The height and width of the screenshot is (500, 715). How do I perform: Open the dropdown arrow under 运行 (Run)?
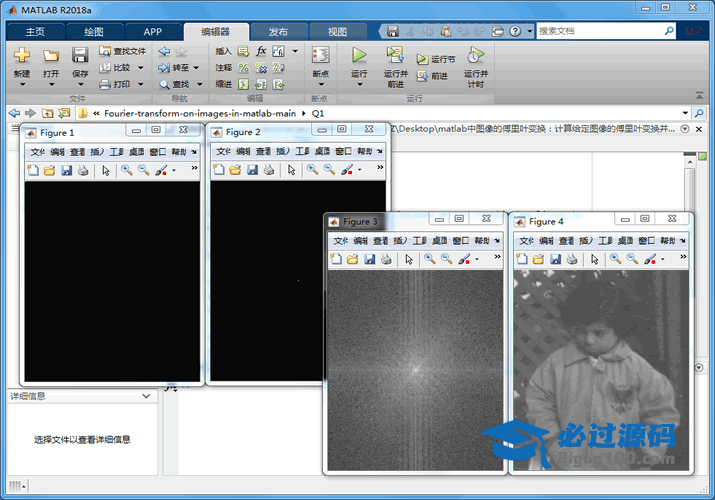coord(359,84)
